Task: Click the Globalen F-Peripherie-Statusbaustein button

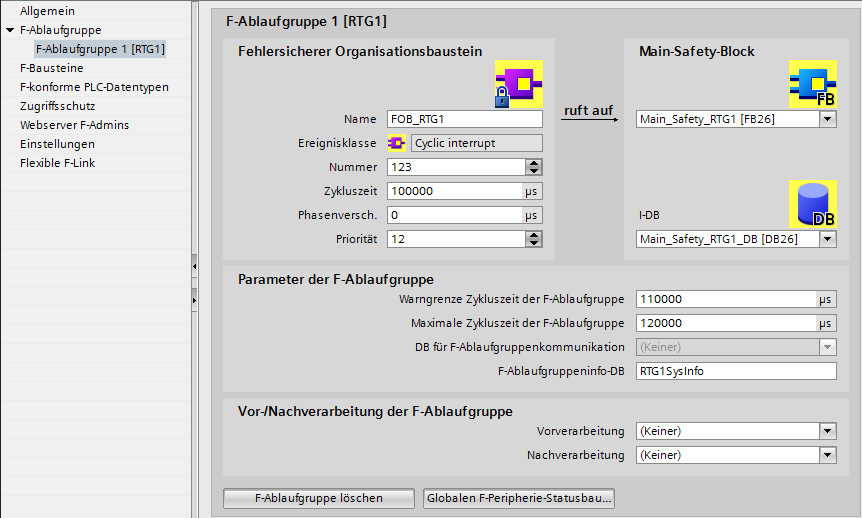Action: tap(518, 498)
